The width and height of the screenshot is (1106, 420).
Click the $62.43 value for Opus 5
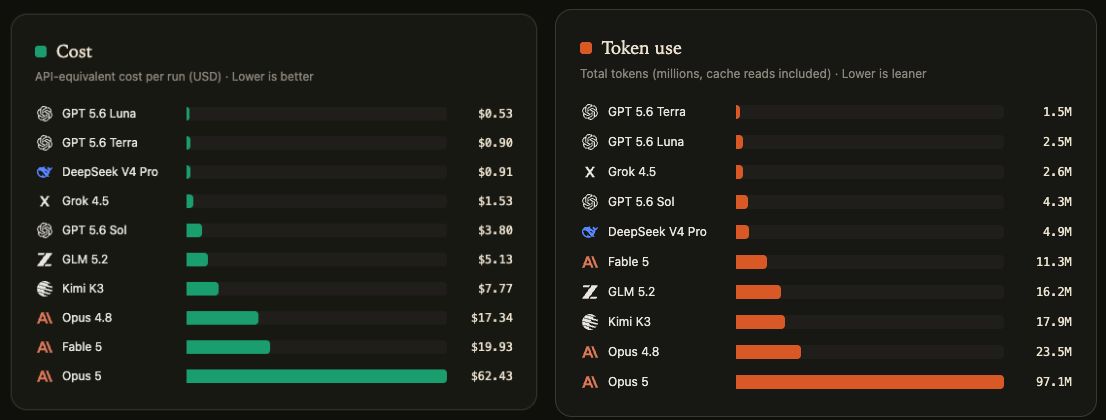point(492,376)
